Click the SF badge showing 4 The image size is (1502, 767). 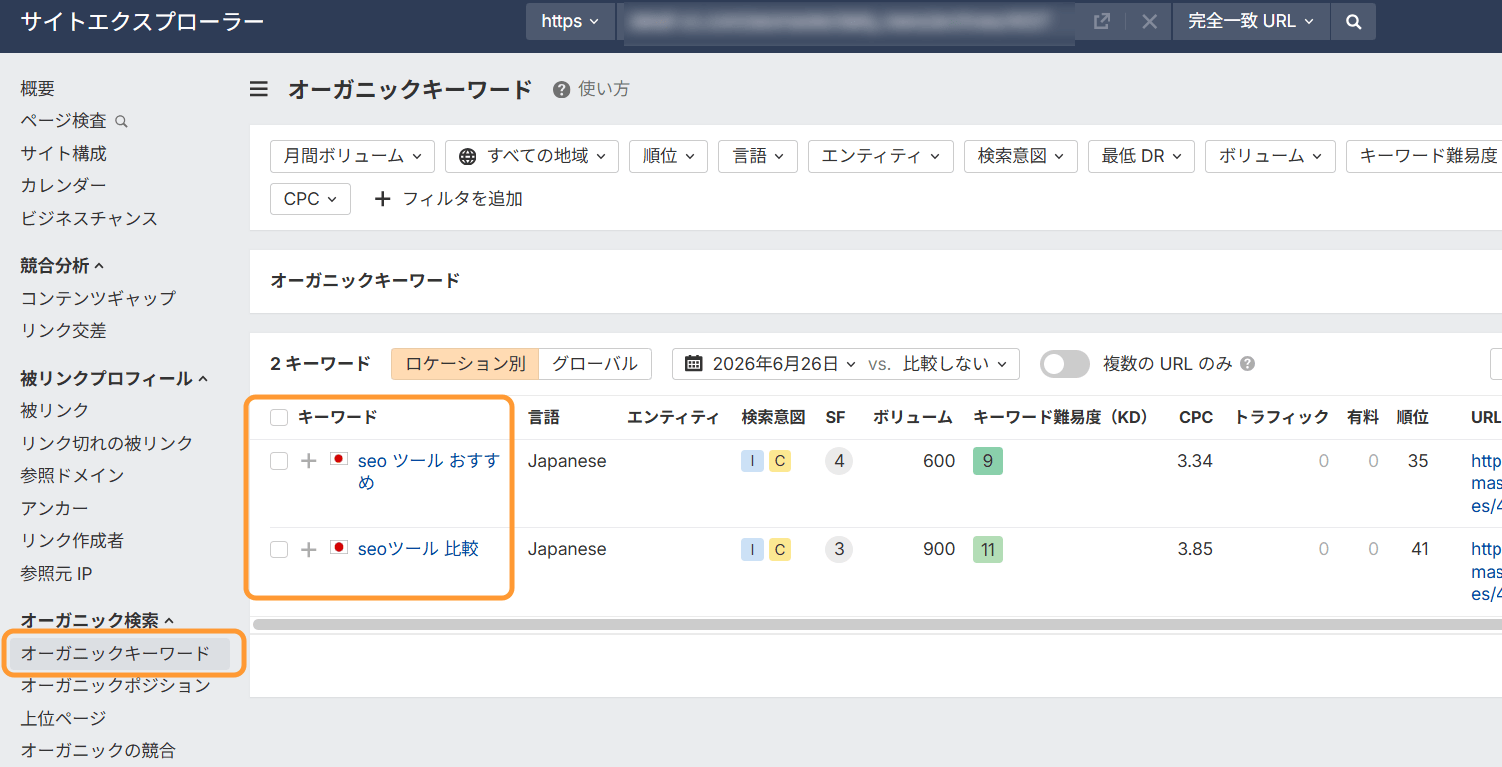(x=839, y=461)
